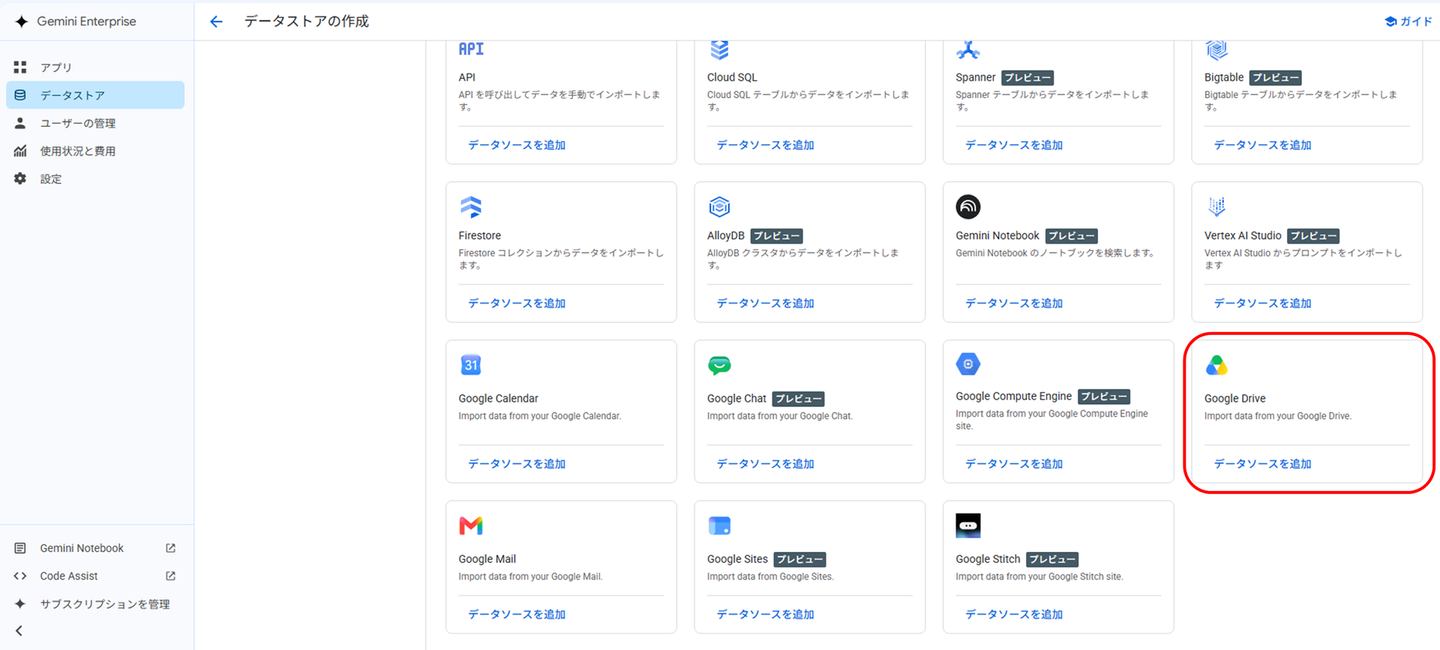Click the データストア database icon
This screenshot has width=1440, height=650.
pyautogui.click(x=20, y=95)
